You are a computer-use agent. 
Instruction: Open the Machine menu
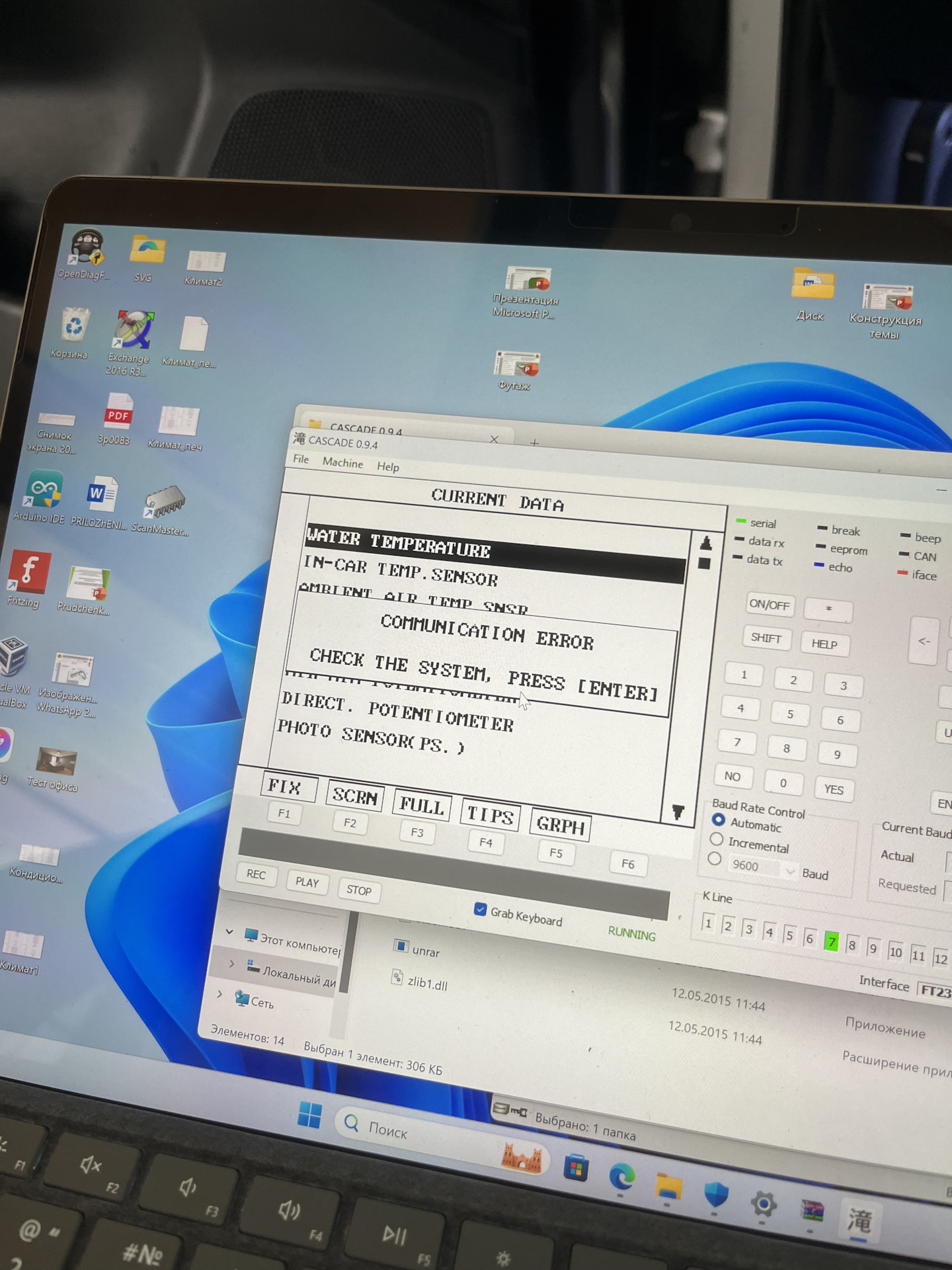point(342,462)
